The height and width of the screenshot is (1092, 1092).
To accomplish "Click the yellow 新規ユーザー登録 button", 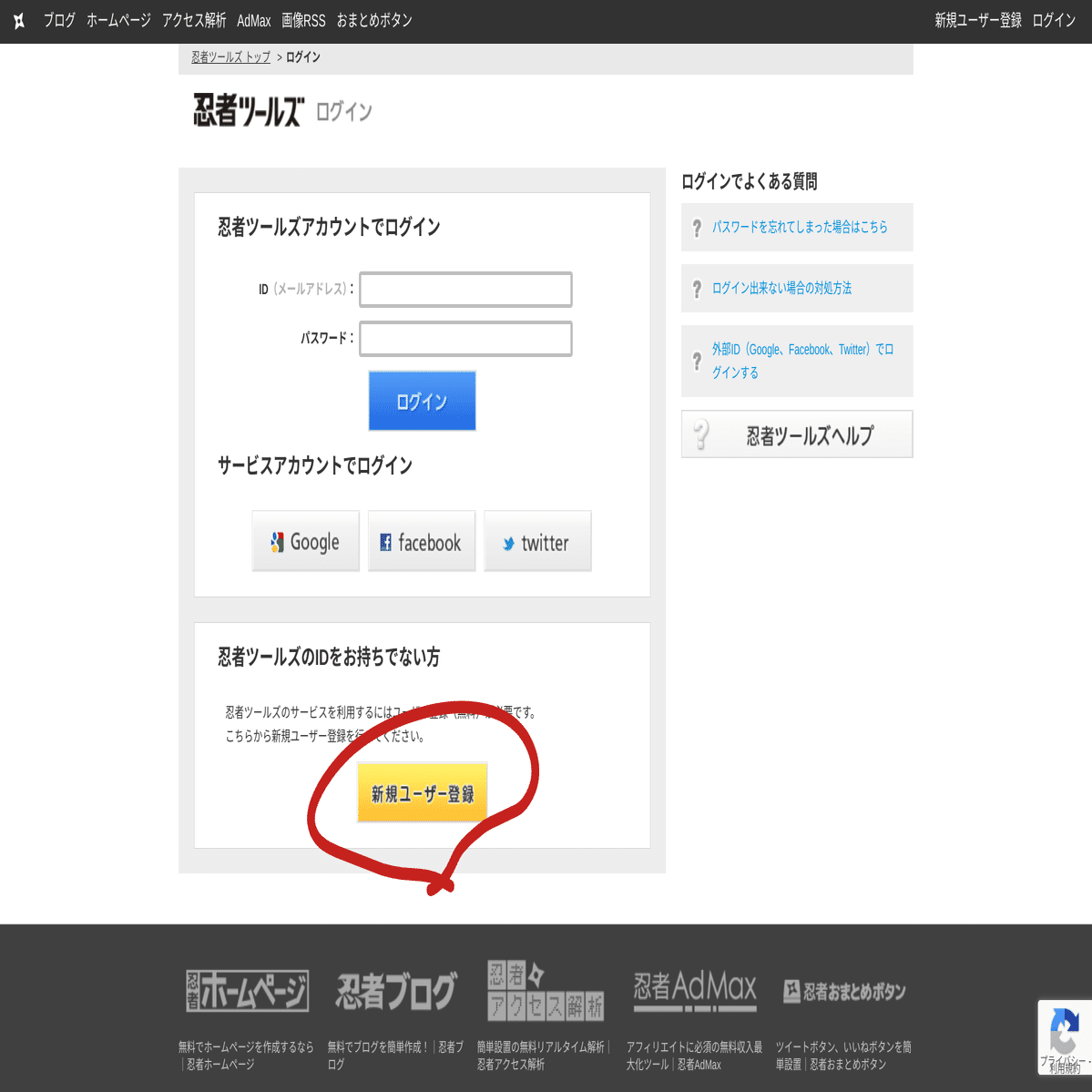I will [x=422, y=792].
